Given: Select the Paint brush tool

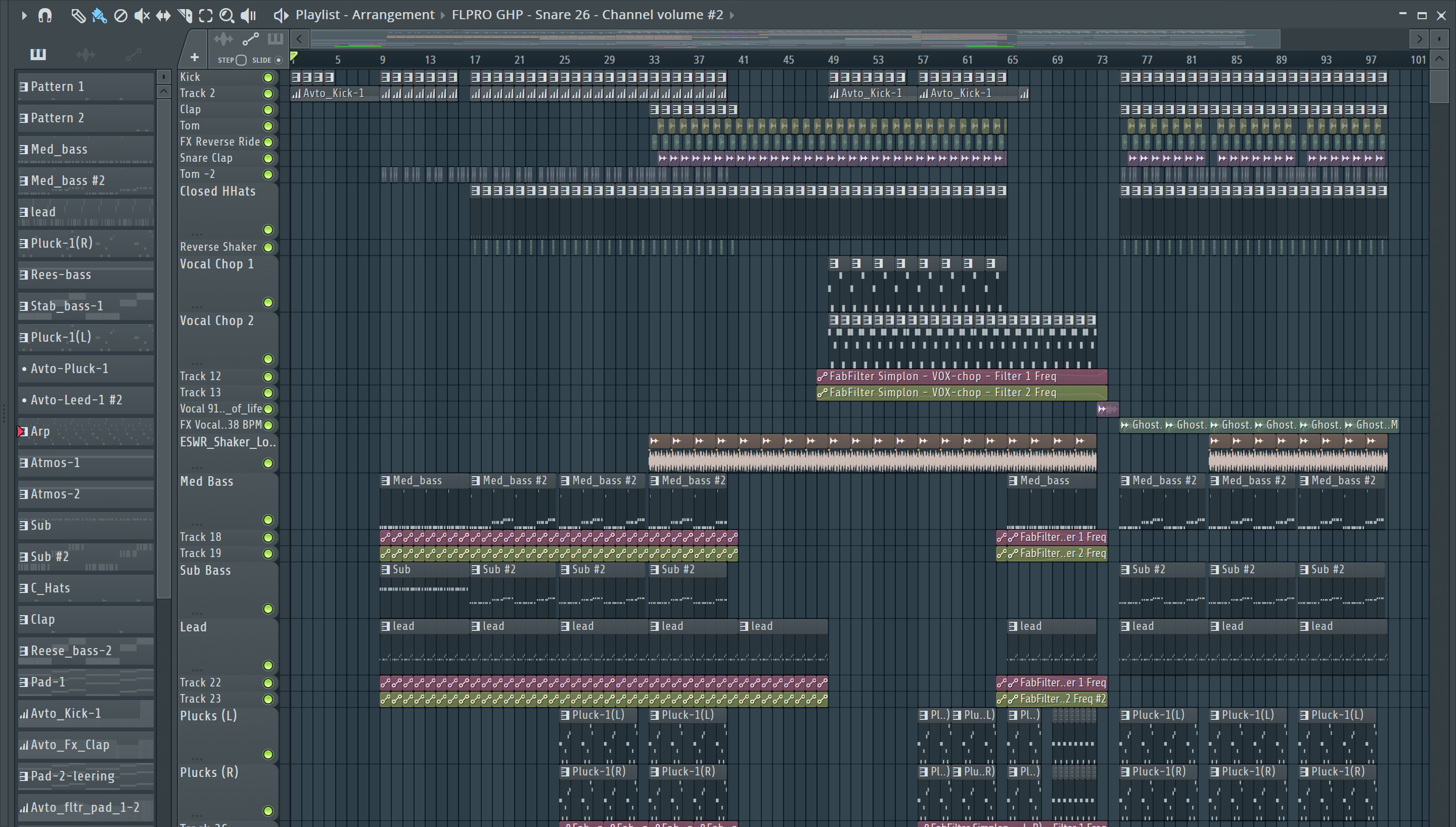Looking at the screenshot, I should 99,15.
